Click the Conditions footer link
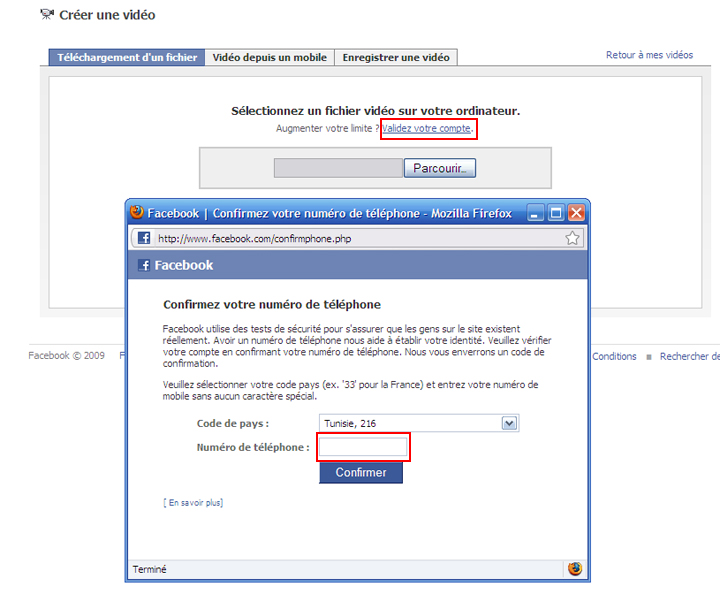The width and height of the screenshot is (720, 602). click(614, 356)
